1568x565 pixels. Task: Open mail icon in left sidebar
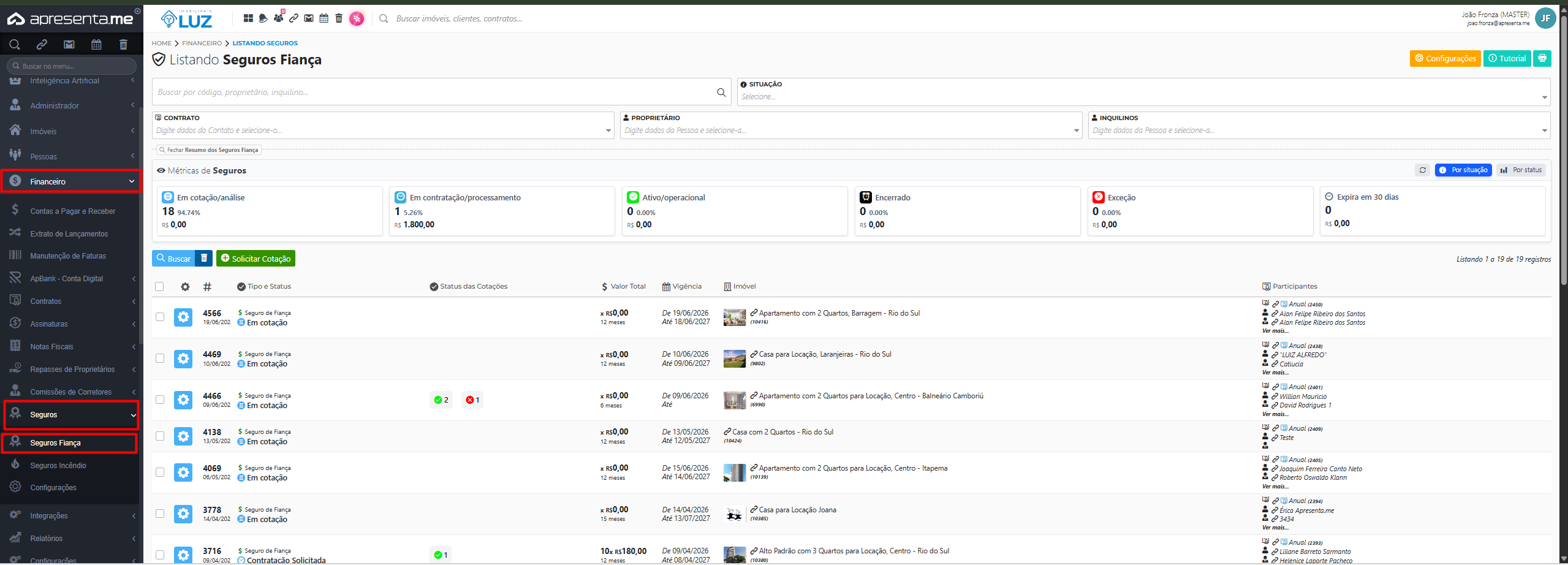(x=69, y=44)
